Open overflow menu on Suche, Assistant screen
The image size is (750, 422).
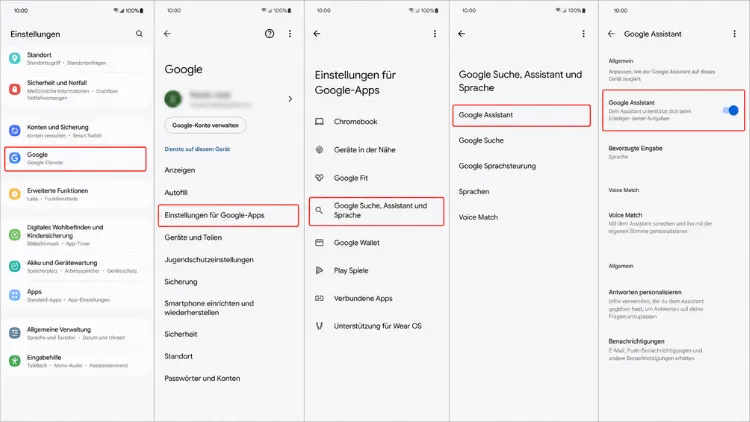point(584,33)
